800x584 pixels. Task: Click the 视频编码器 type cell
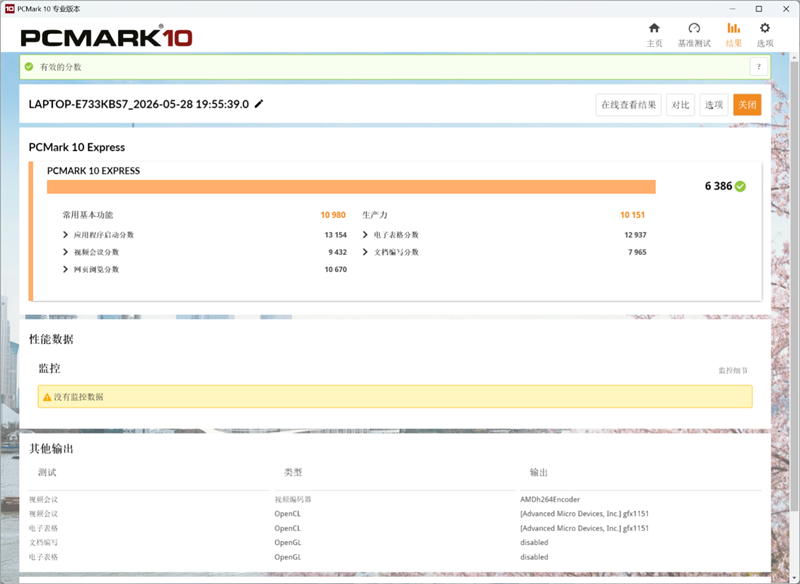293,499
